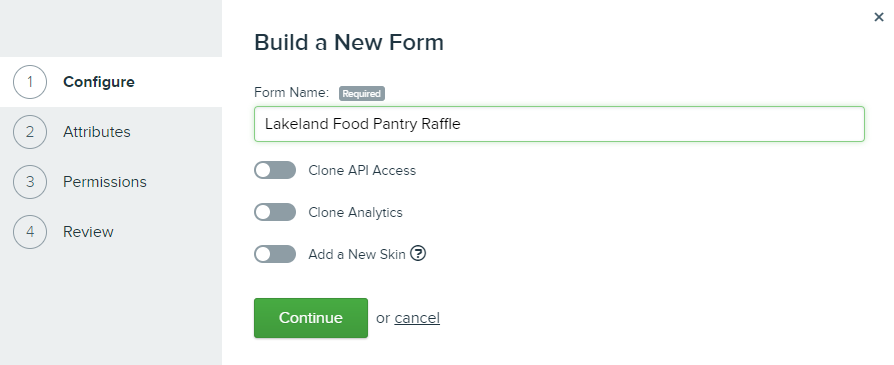Click the step 1 circle icon
This screenshot has width=894, height=365.
[x=30, y=82]
